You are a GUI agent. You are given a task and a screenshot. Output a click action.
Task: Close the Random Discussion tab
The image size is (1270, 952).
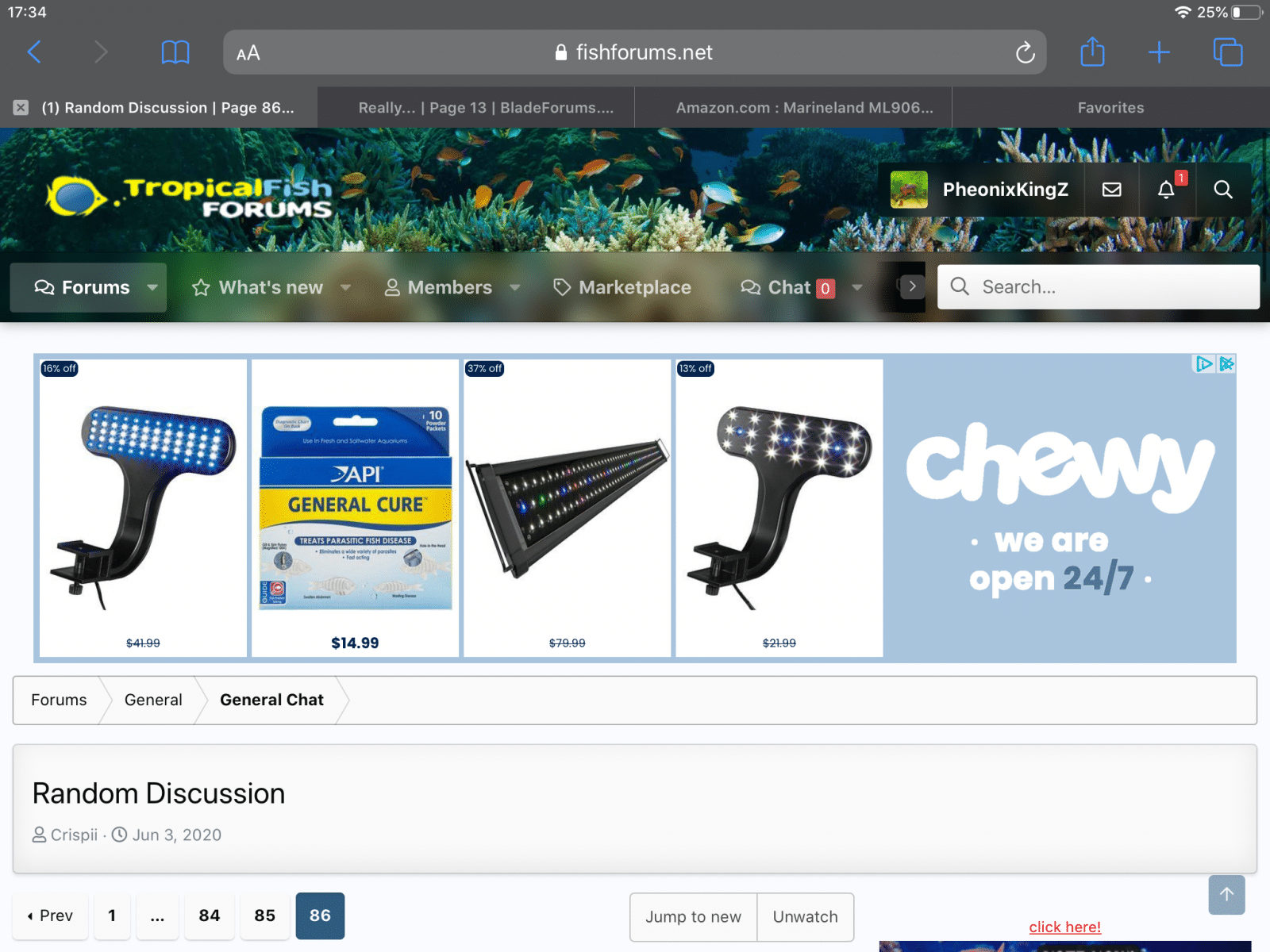(x=21, y=108)
